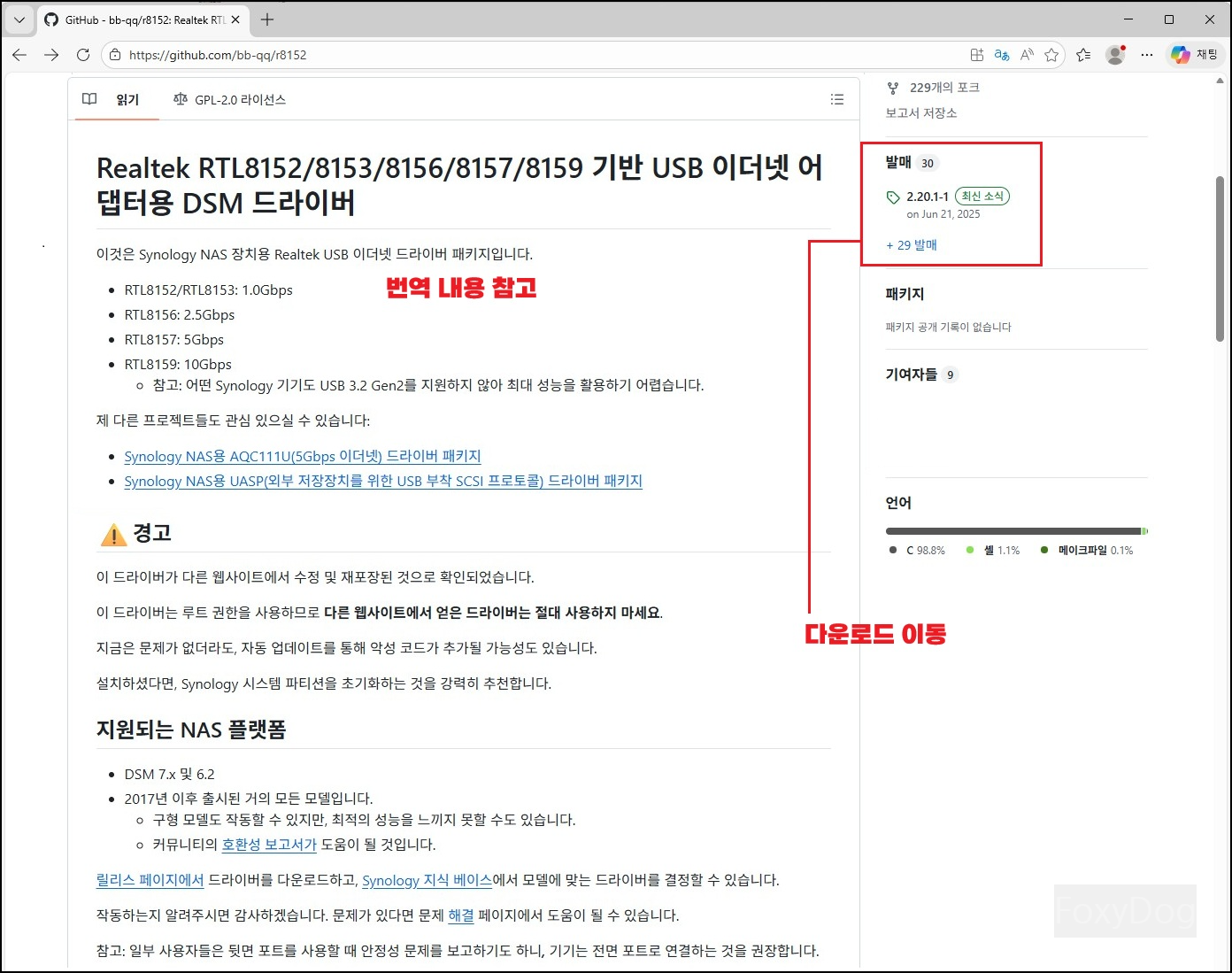This screenshot has height=973, width=1232.
Task: Click the book icon beside 읽기
Action: click(89, 99)
